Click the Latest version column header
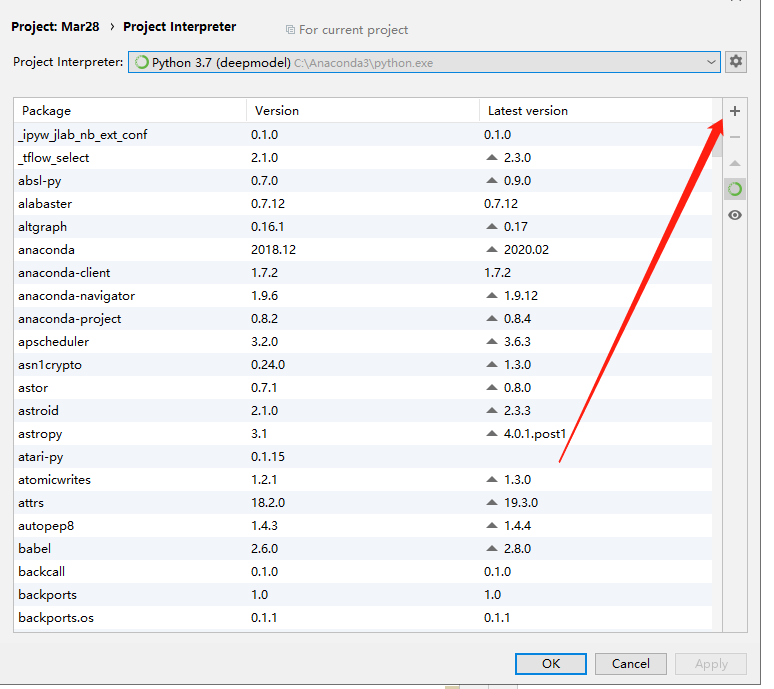Image resolution: width=774 pixels, height=689 pixels. click(x=596, y=111)
